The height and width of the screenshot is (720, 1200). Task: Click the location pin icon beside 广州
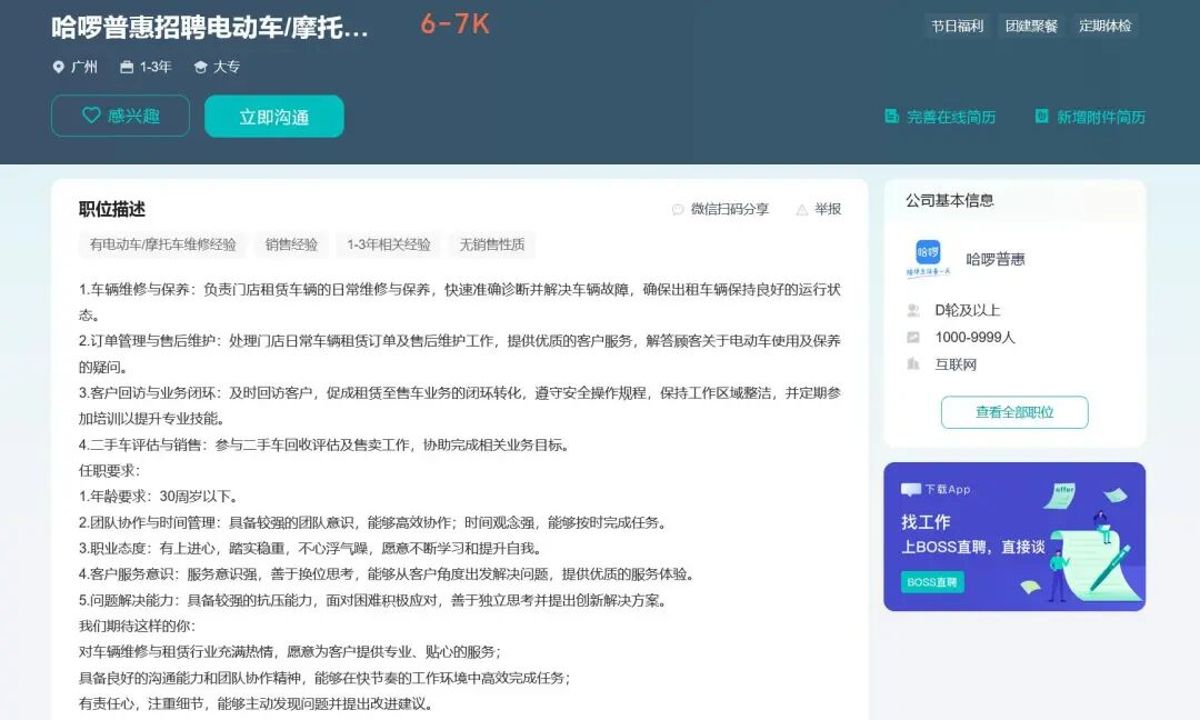click(x=58, y=67)
